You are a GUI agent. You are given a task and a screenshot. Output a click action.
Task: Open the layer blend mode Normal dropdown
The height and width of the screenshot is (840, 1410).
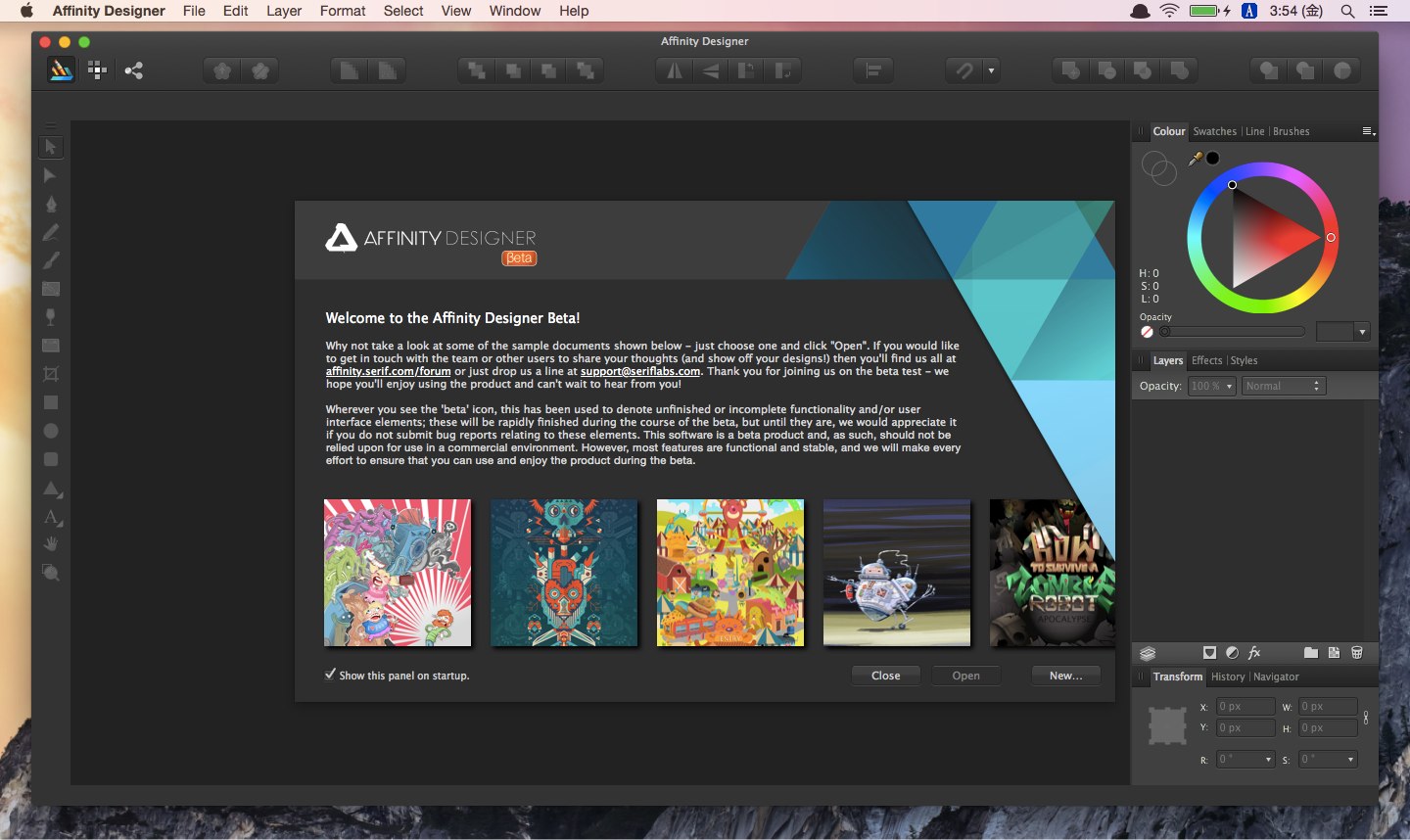click(x=1283, y=386)
